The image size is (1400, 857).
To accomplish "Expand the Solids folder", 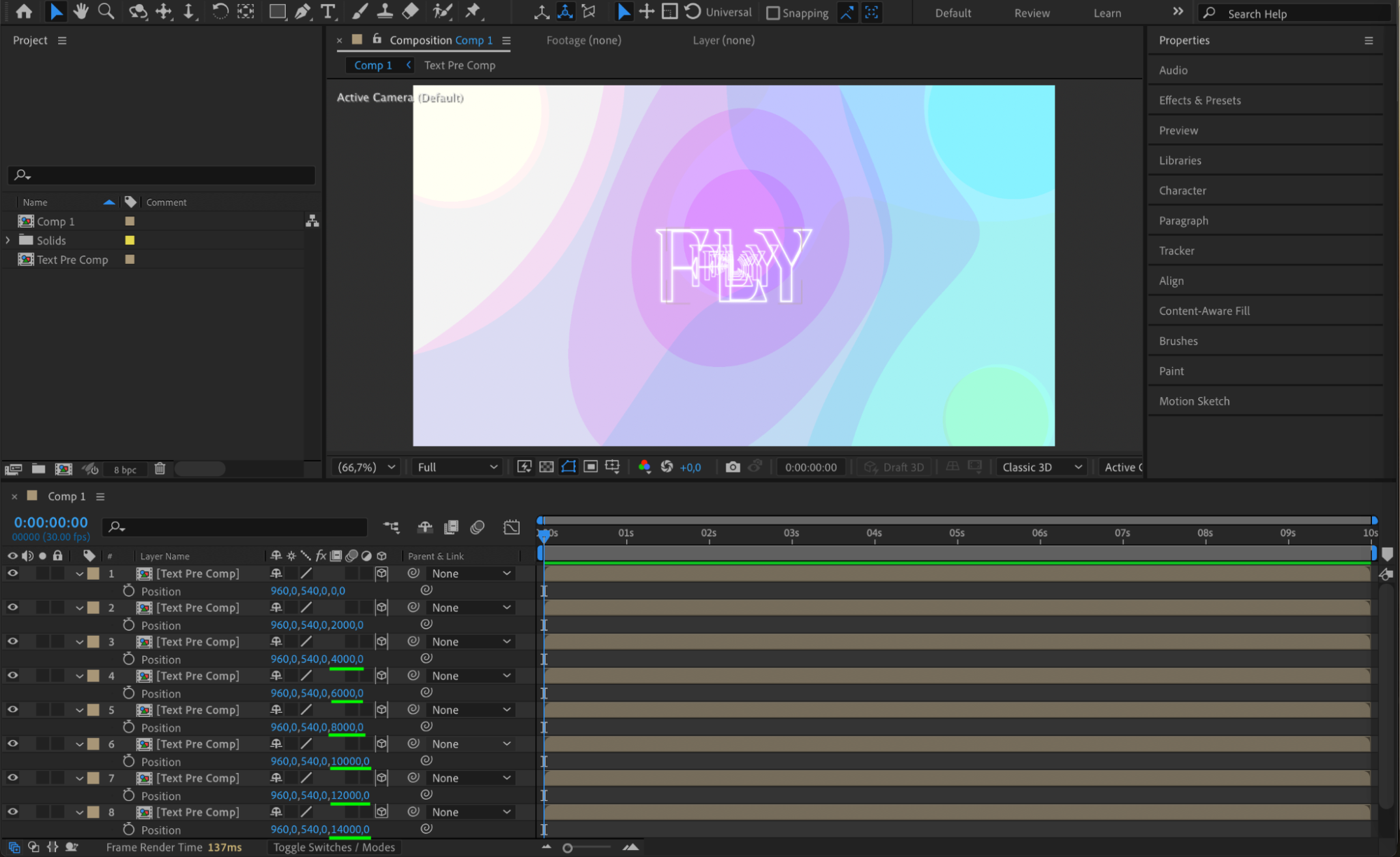I will [8, 240].
